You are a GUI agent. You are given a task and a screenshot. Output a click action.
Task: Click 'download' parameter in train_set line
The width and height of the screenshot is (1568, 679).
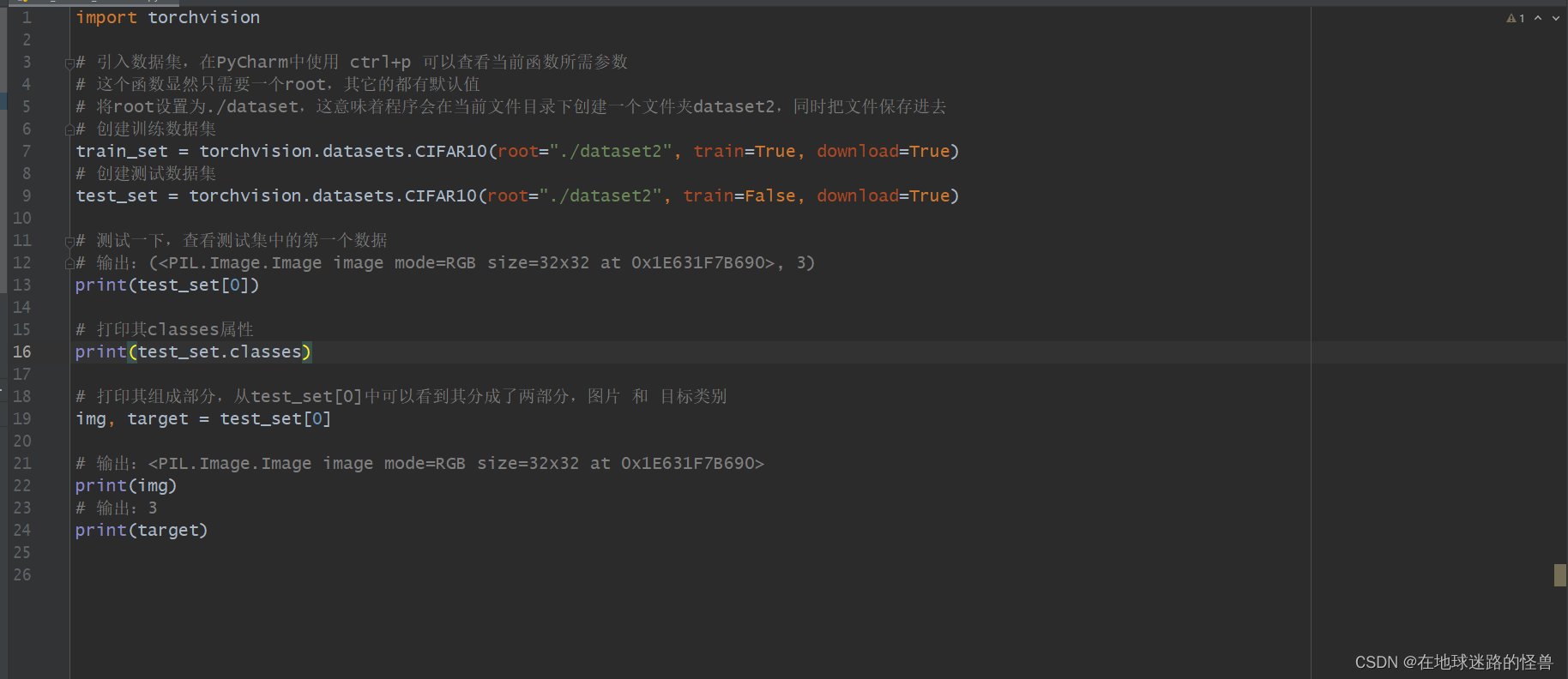click(x=858, y=151)
